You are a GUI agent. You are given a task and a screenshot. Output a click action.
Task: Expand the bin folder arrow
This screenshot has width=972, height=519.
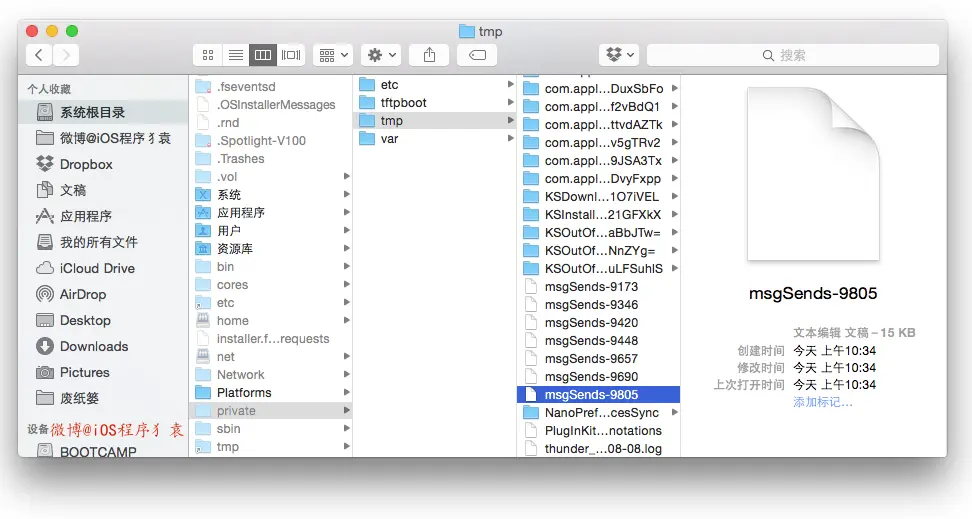[x=347, y=267]
